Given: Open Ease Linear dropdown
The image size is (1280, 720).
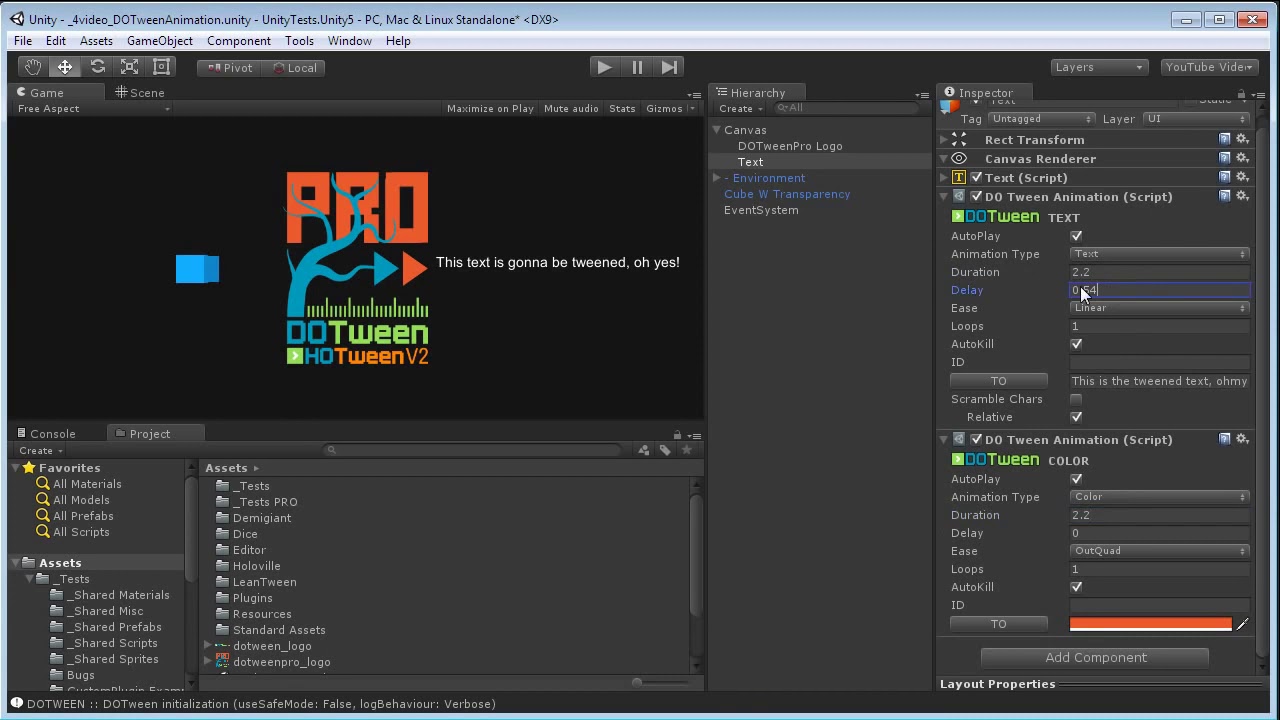Looking at the screenshot, I should 1160,308.
